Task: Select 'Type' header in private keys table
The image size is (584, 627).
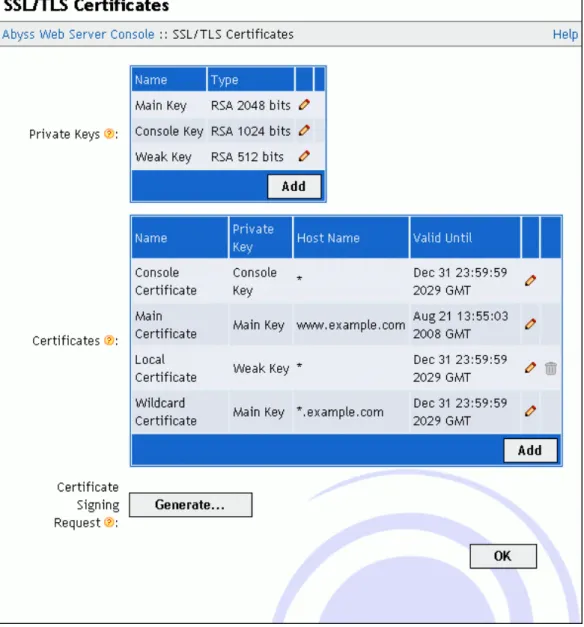Action: tap(224, 80)
